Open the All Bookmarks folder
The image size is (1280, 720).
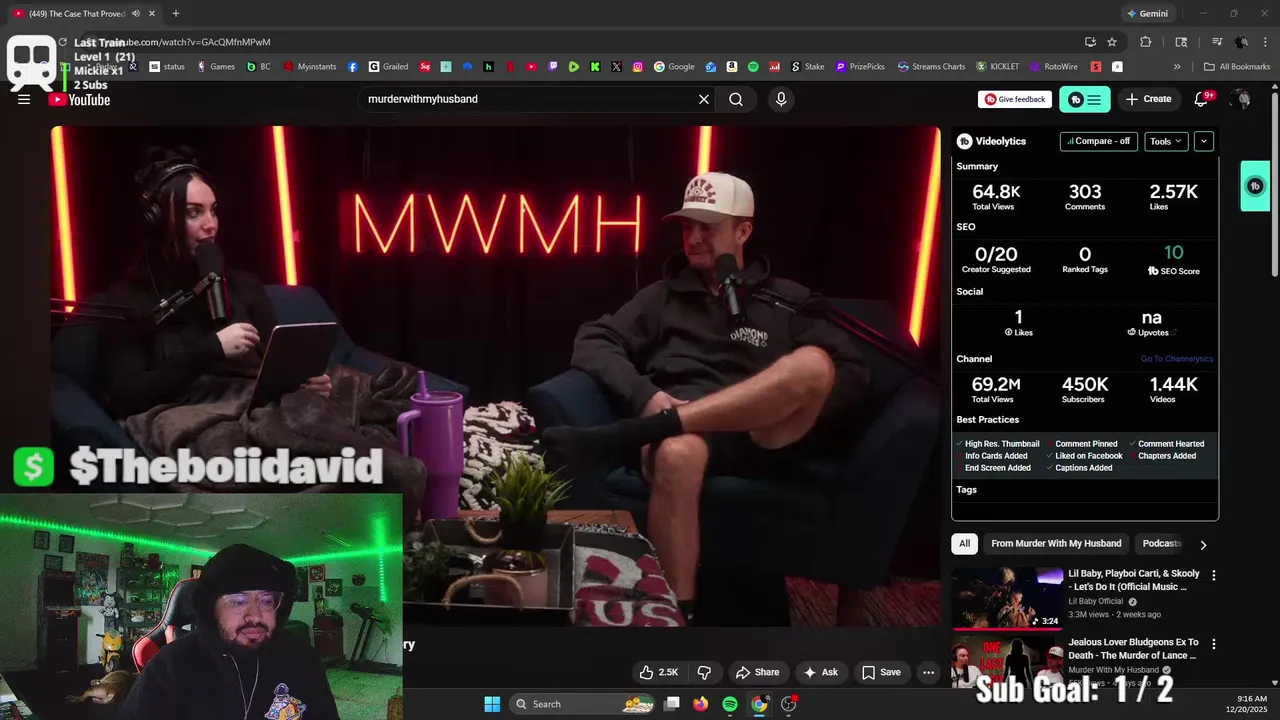pyautogui.click(x=1237, y=67)
